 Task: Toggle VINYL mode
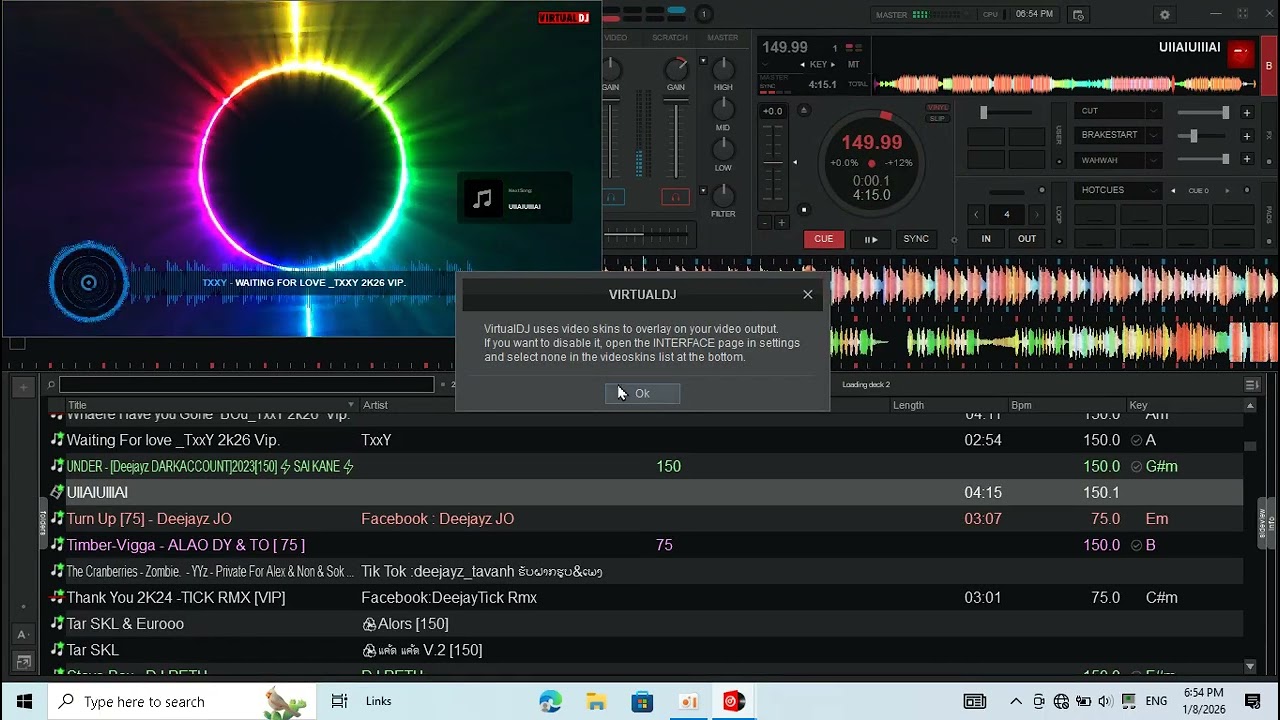pos(937,107)
